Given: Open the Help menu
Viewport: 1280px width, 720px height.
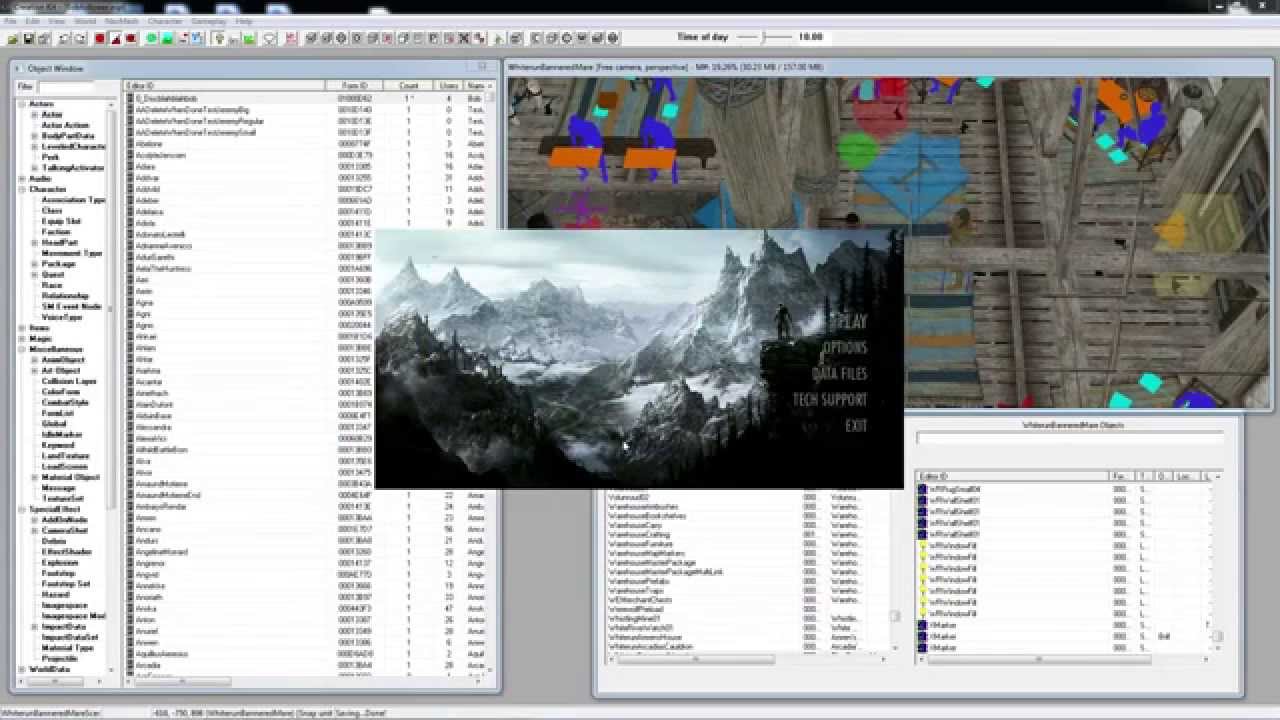Looking at the screenshot, I should click(244, 21).
